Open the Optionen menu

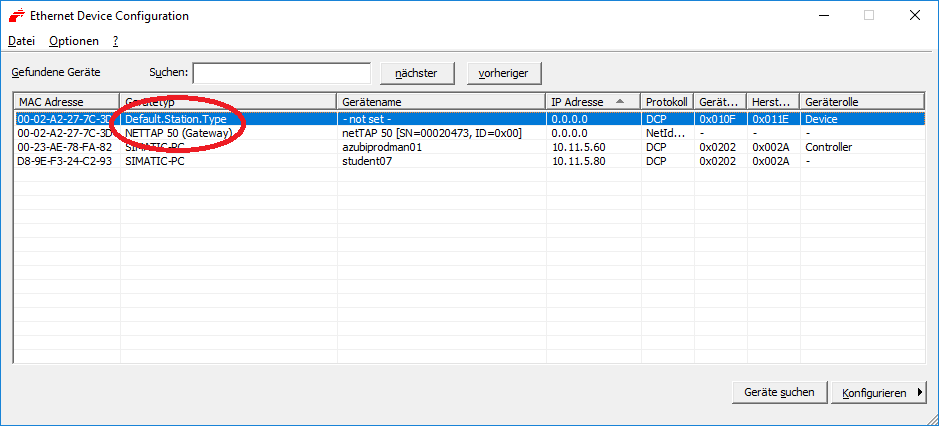[x=74, y=41]
